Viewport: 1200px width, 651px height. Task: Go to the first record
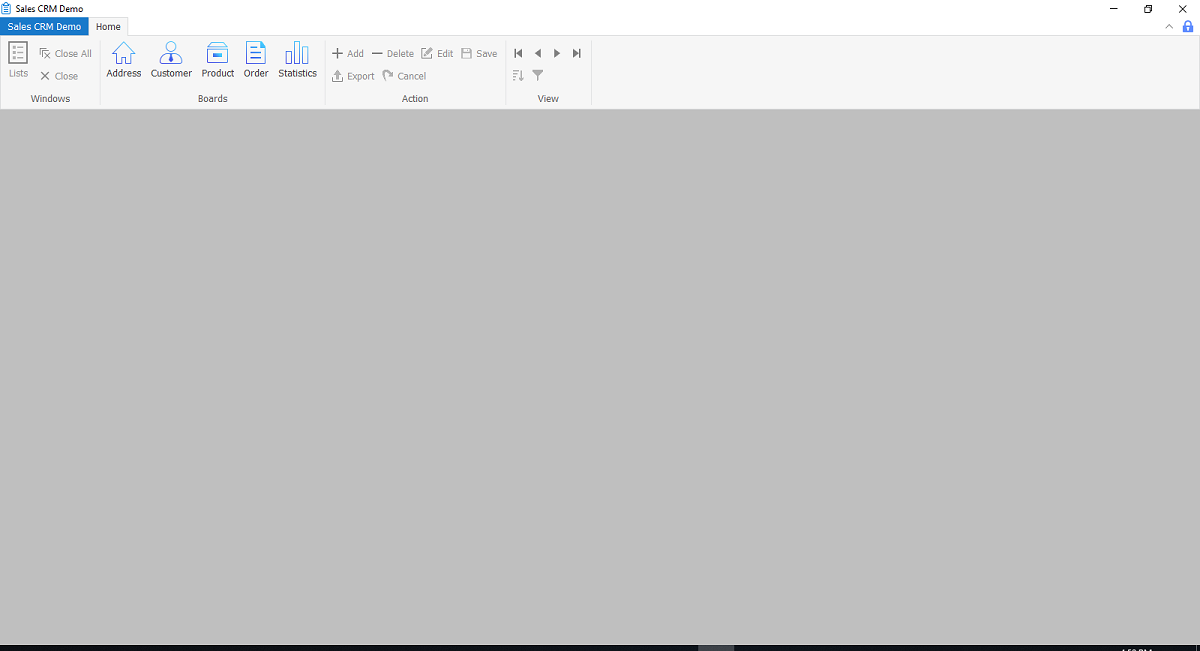(x=518, y=54)
